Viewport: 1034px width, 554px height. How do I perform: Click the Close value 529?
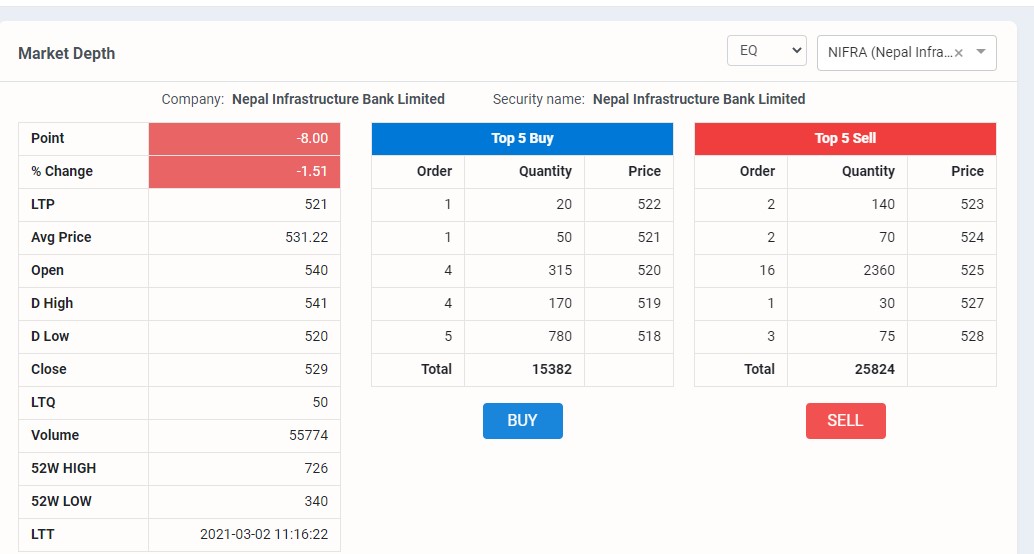(x=317, y=369)
